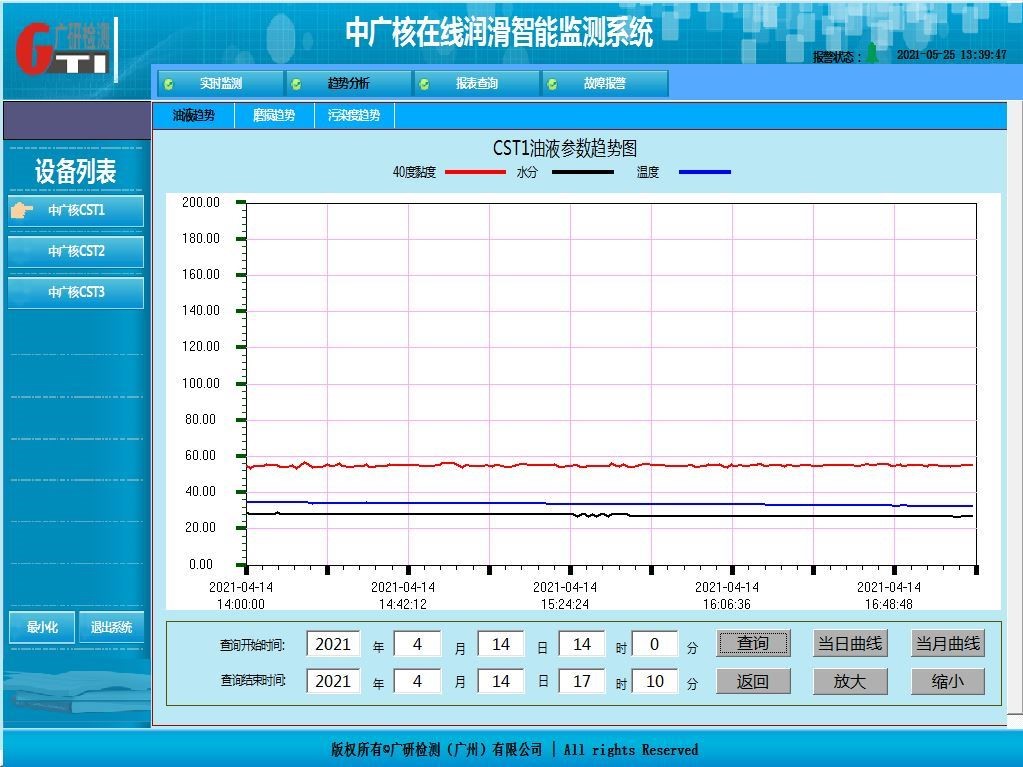Click the pointing hand icon beside 中广核CST1
1023x767 pixels.
tap(22, 210)
